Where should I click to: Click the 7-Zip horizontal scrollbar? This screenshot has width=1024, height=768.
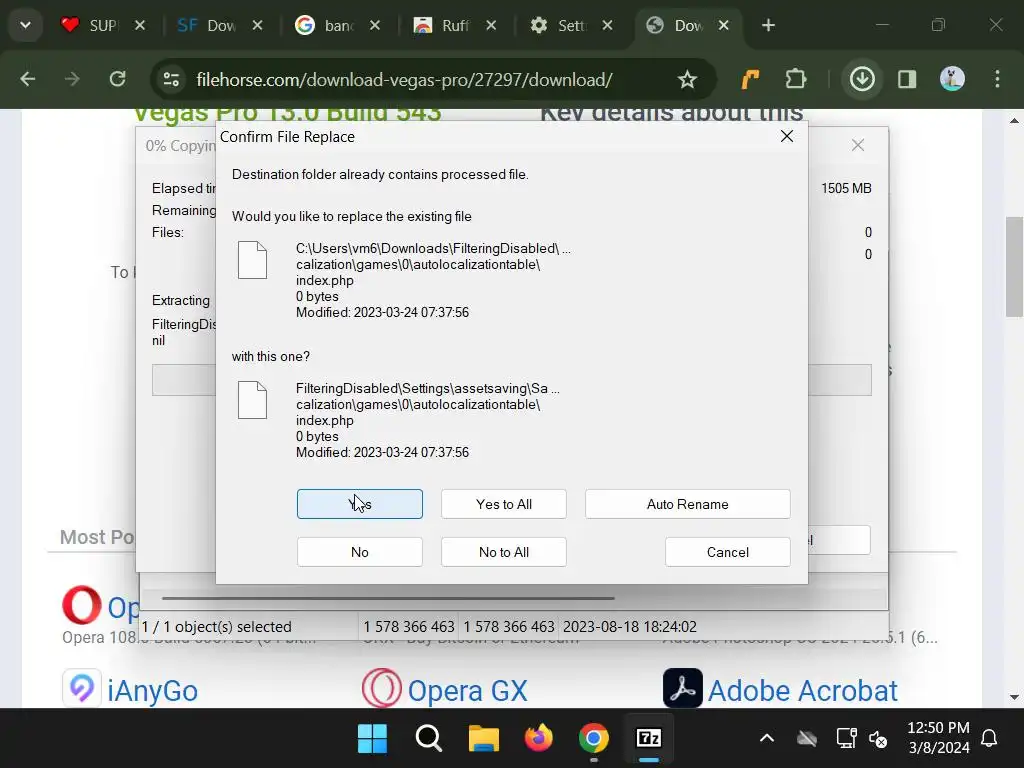click(x=388, y=598)
